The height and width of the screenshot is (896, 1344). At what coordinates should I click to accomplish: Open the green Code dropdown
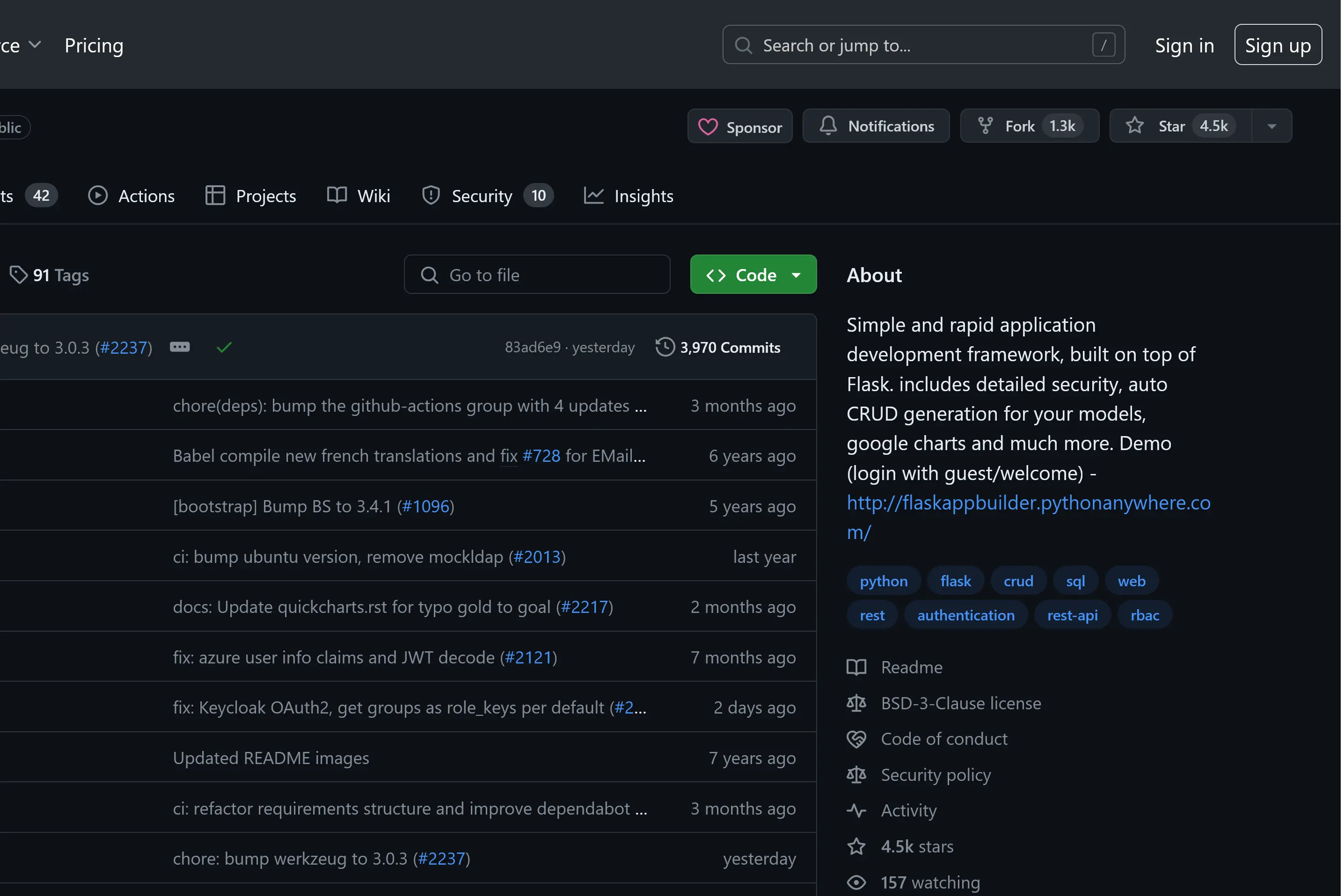[753, 274]
